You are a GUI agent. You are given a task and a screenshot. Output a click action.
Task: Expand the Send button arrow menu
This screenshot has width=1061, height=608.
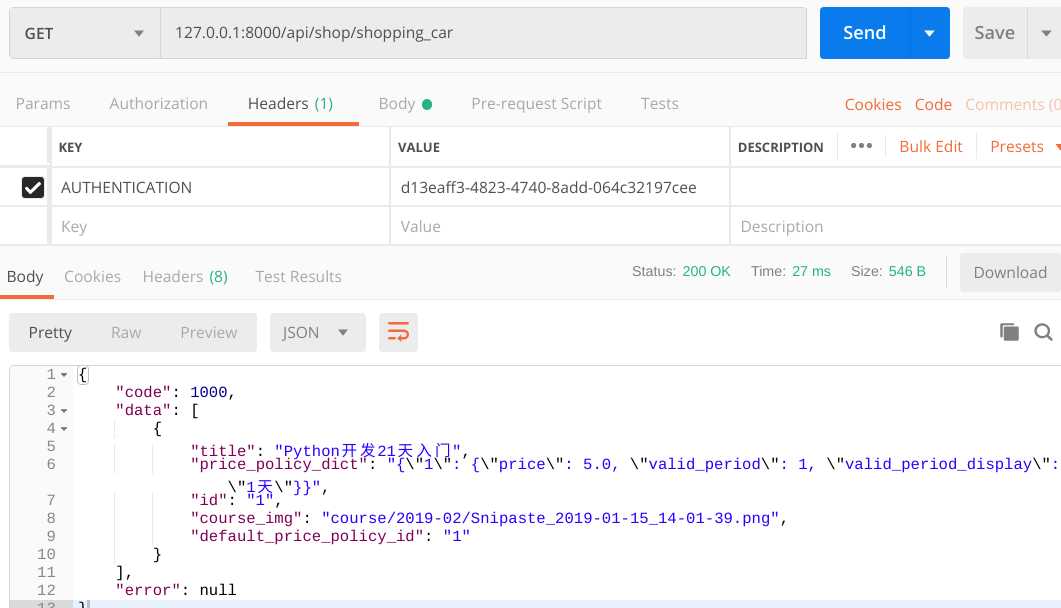coord(930,33)
